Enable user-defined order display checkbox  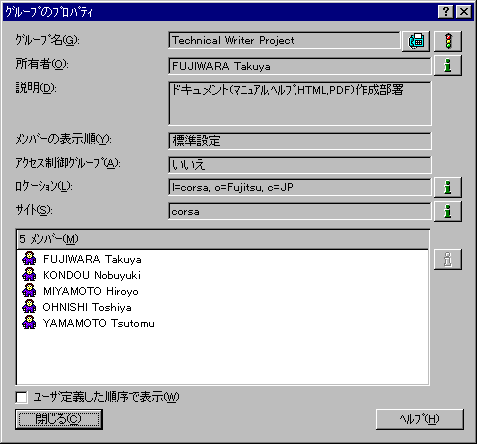(22, 397)
